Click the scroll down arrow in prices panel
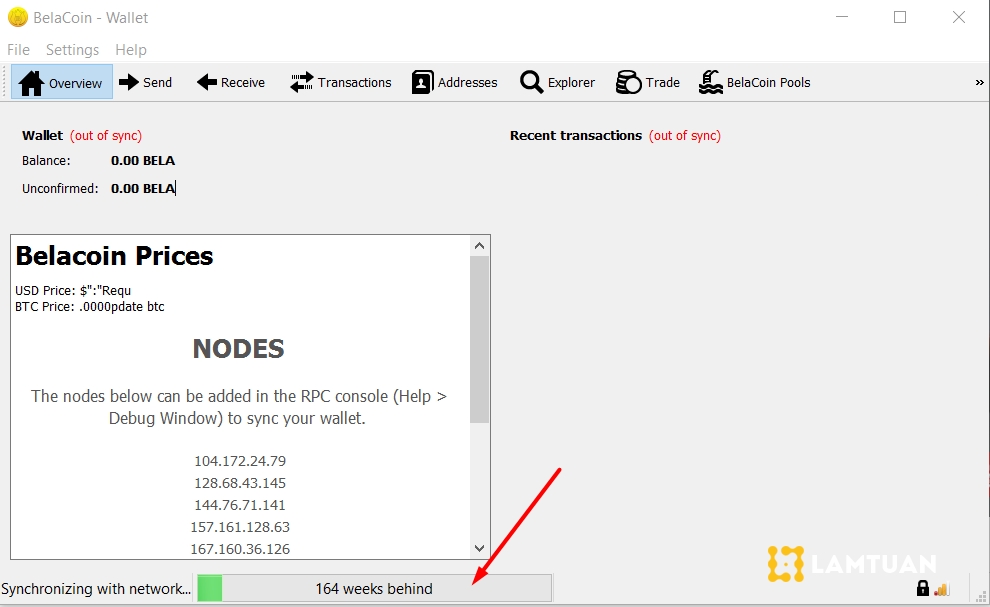The width and height of the screenshot is (990, 607). (479, 548)
